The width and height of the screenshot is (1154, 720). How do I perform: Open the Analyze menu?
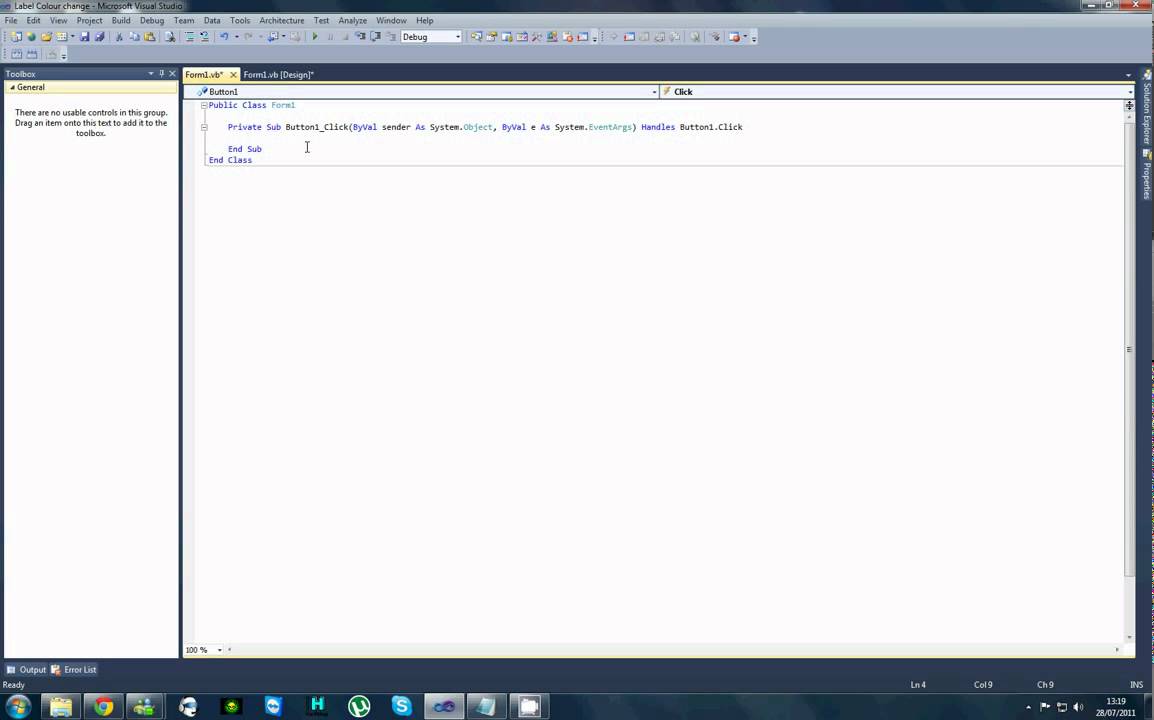(353, 21)
